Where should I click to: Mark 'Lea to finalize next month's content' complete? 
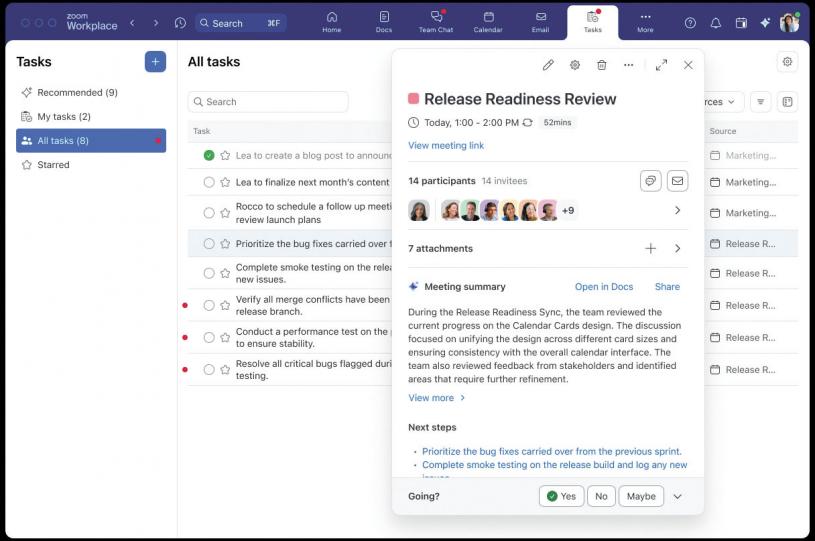tap(209, 183)
